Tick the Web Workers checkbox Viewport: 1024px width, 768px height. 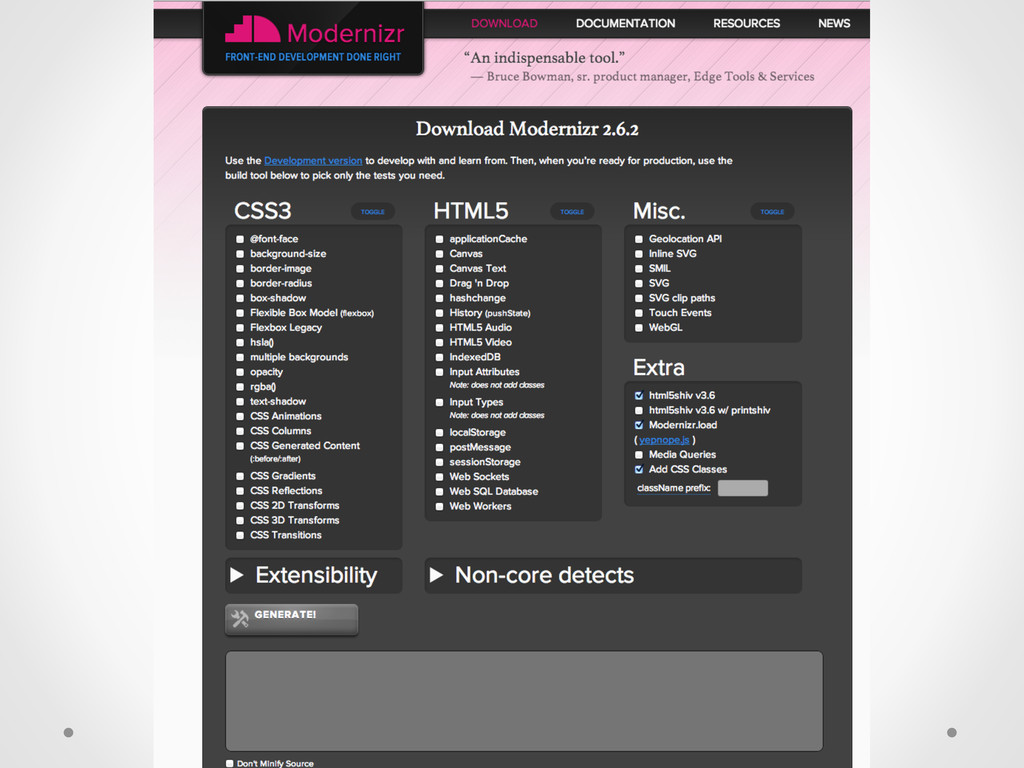tap(440, 507)
